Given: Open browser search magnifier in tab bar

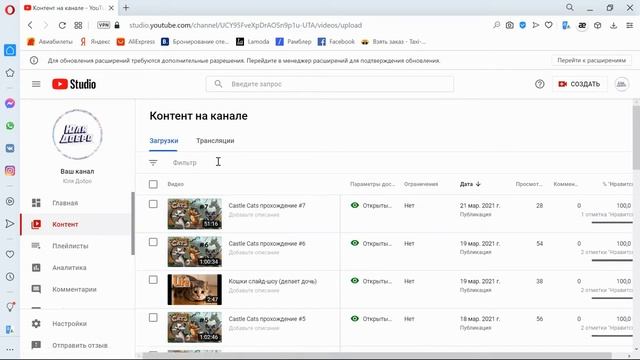Looking at the screenshot, I should (x=570, y=7).
